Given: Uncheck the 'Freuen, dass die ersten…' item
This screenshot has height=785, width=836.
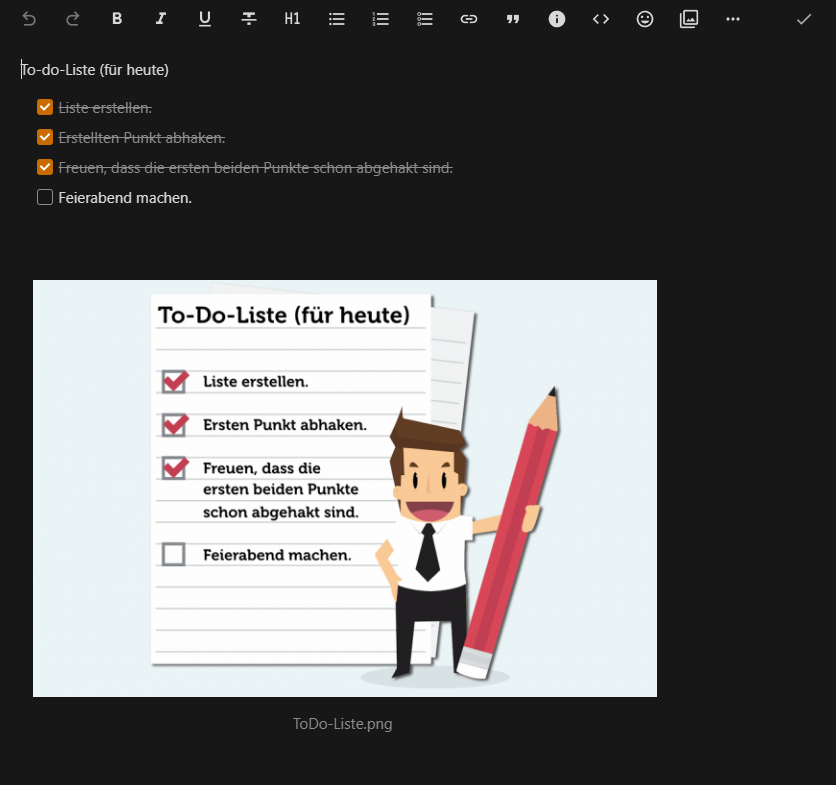Looking at the screenshot, I should (45, 167).
